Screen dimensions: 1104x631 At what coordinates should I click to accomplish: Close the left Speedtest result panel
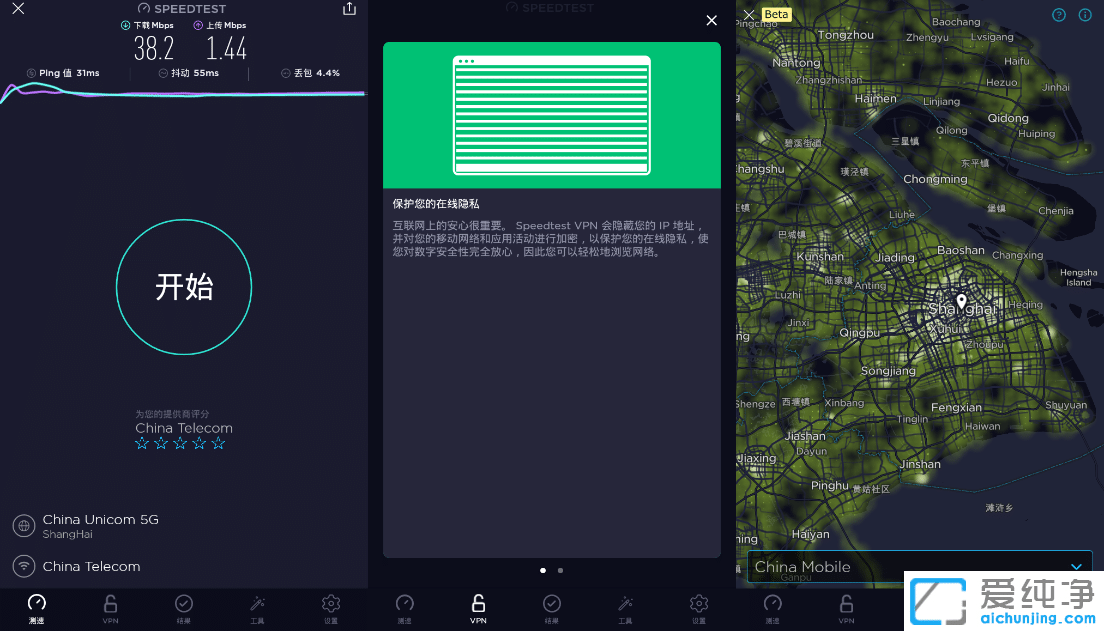[x=18, y=8]
